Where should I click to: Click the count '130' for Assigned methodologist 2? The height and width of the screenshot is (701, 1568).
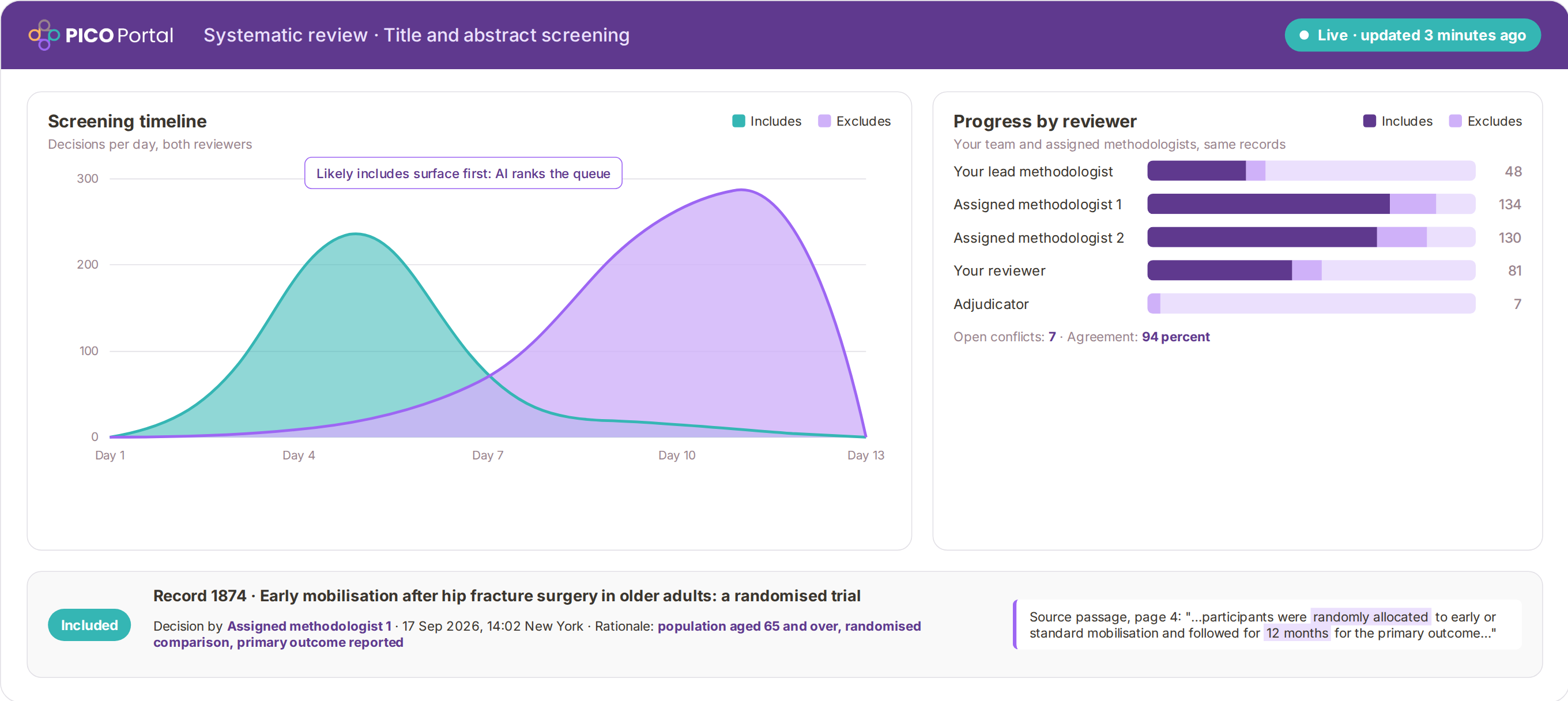pos(1510,238)
